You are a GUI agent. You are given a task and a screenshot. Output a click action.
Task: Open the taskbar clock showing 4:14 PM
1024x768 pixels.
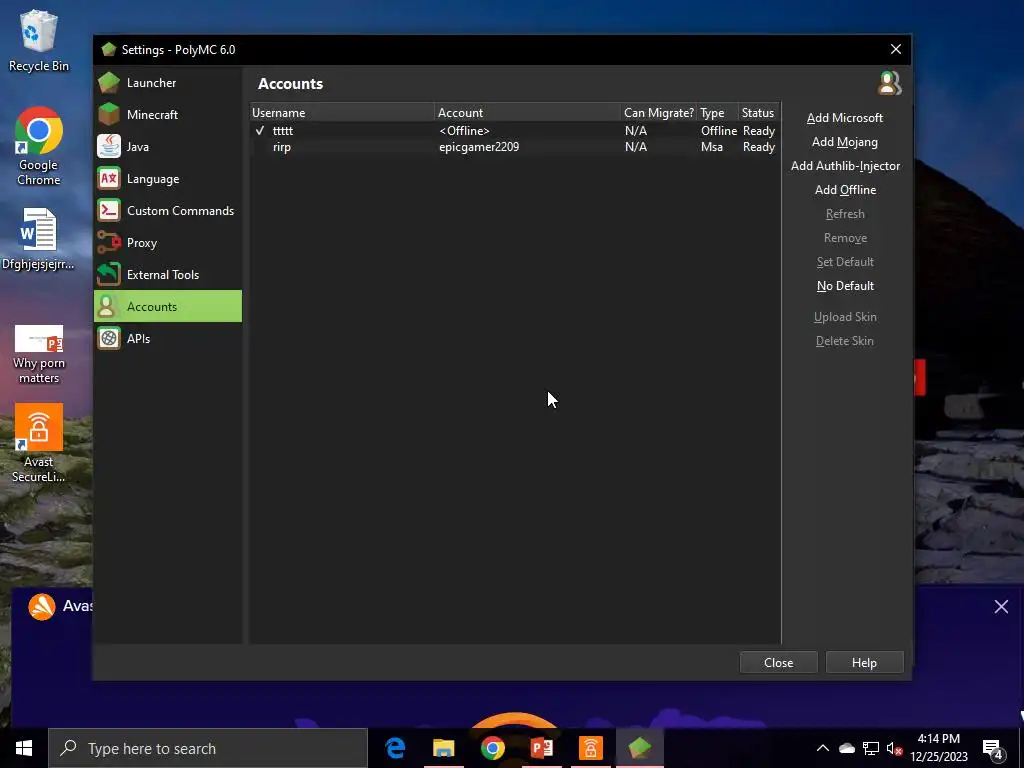pyautogui.click(x=938, y=748)
